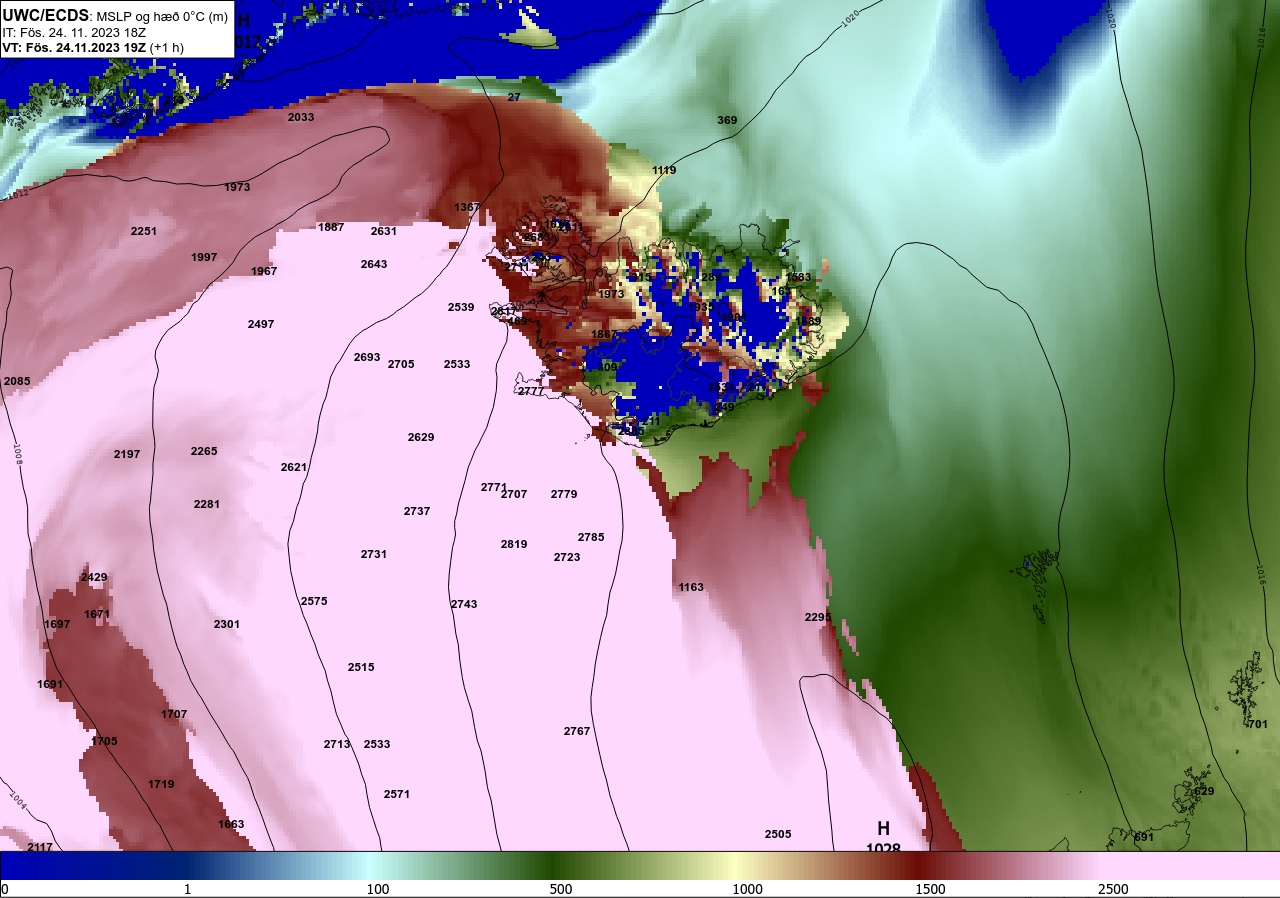Image resolution: width=1280 pixels, height=898 pixels.
Task: Click the map value 2117
Action: (40, 847)
